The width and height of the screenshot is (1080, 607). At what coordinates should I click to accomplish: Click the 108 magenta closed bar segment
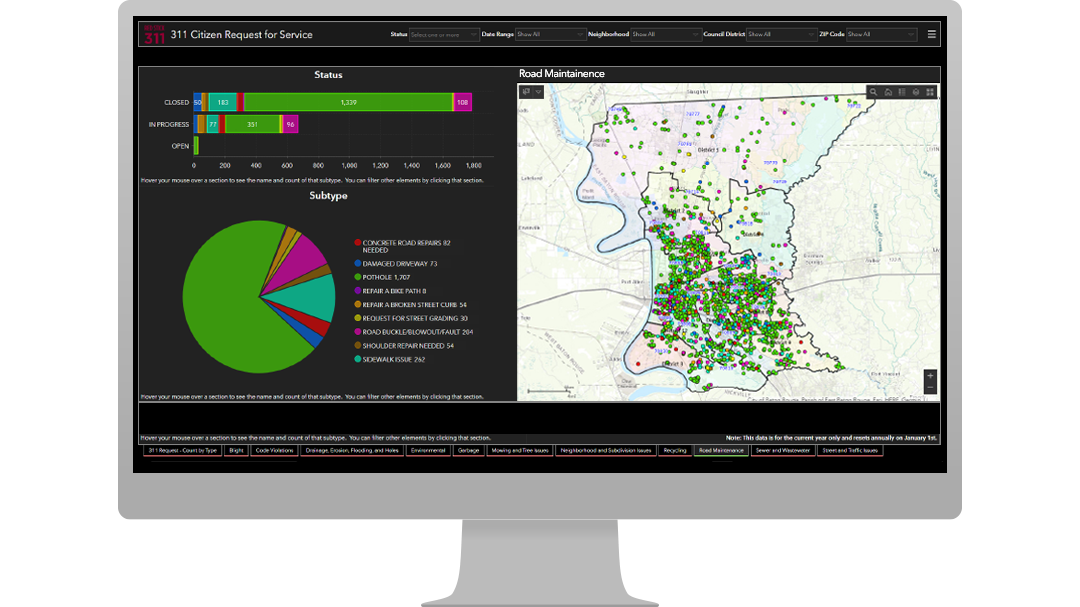click(x=463, y=102)
